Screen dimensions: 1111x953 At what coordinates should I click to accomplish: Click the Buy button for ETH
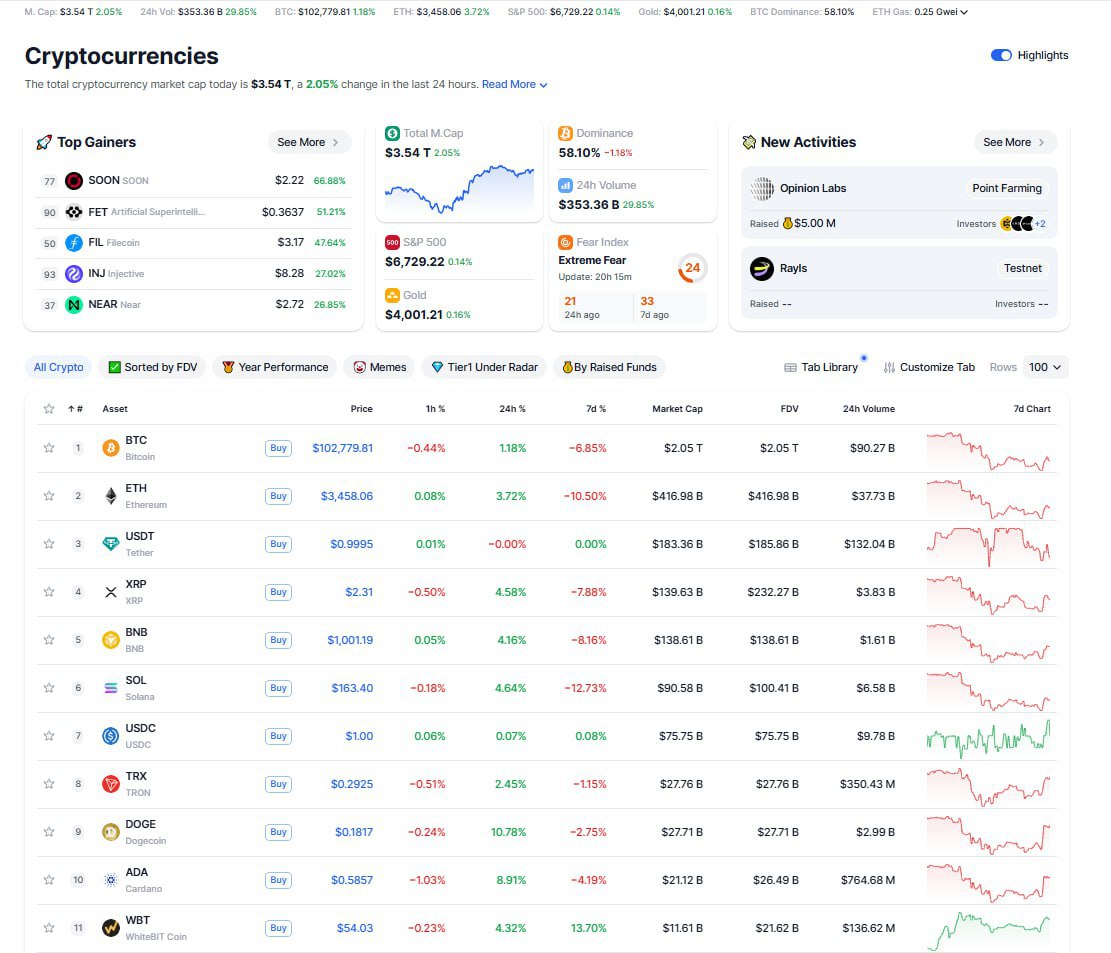coord(278,496)
